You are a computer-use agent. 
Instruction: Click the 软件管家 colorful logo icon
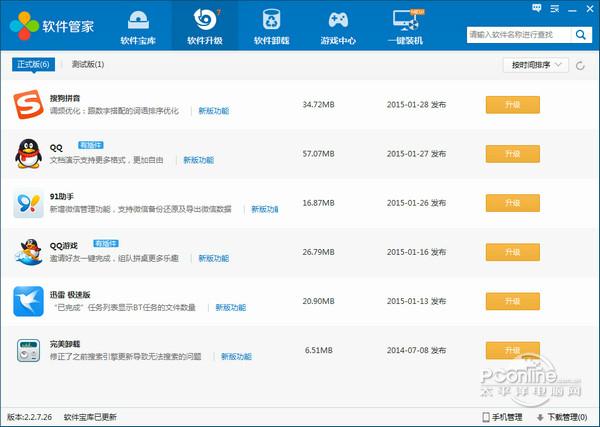(x=24, y=26)
